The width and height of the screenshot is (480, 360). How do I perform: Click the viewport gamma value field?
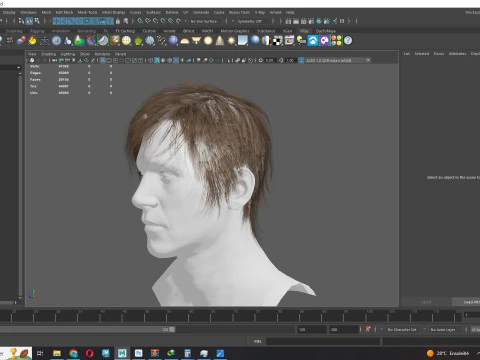click(x=290, y=60)
